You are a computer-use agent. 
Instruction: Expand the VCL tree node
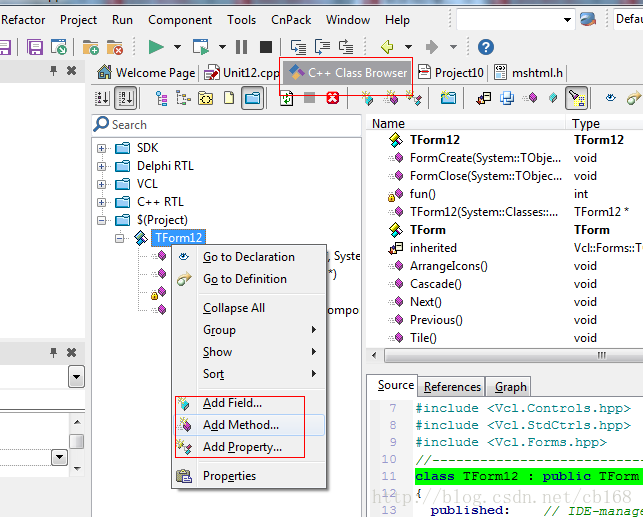point(101,184)
